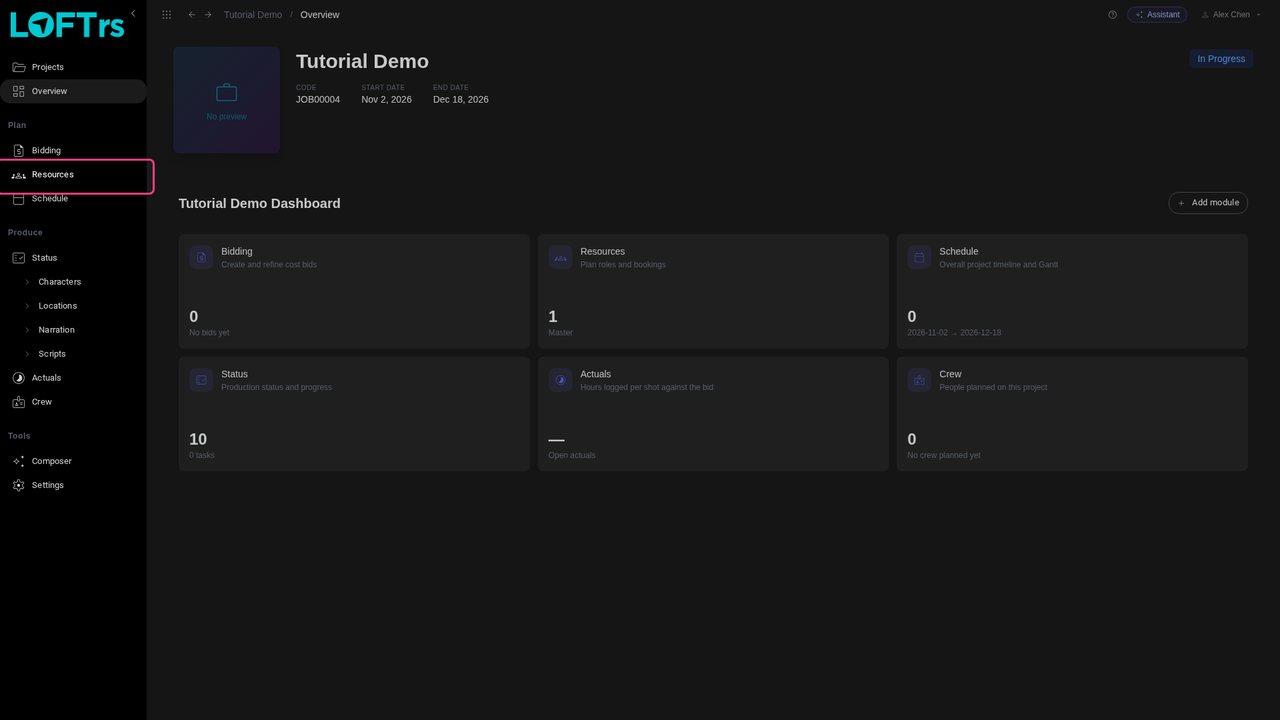Open the app grid menu icon
1280x720 pixels.
[166, 15]
